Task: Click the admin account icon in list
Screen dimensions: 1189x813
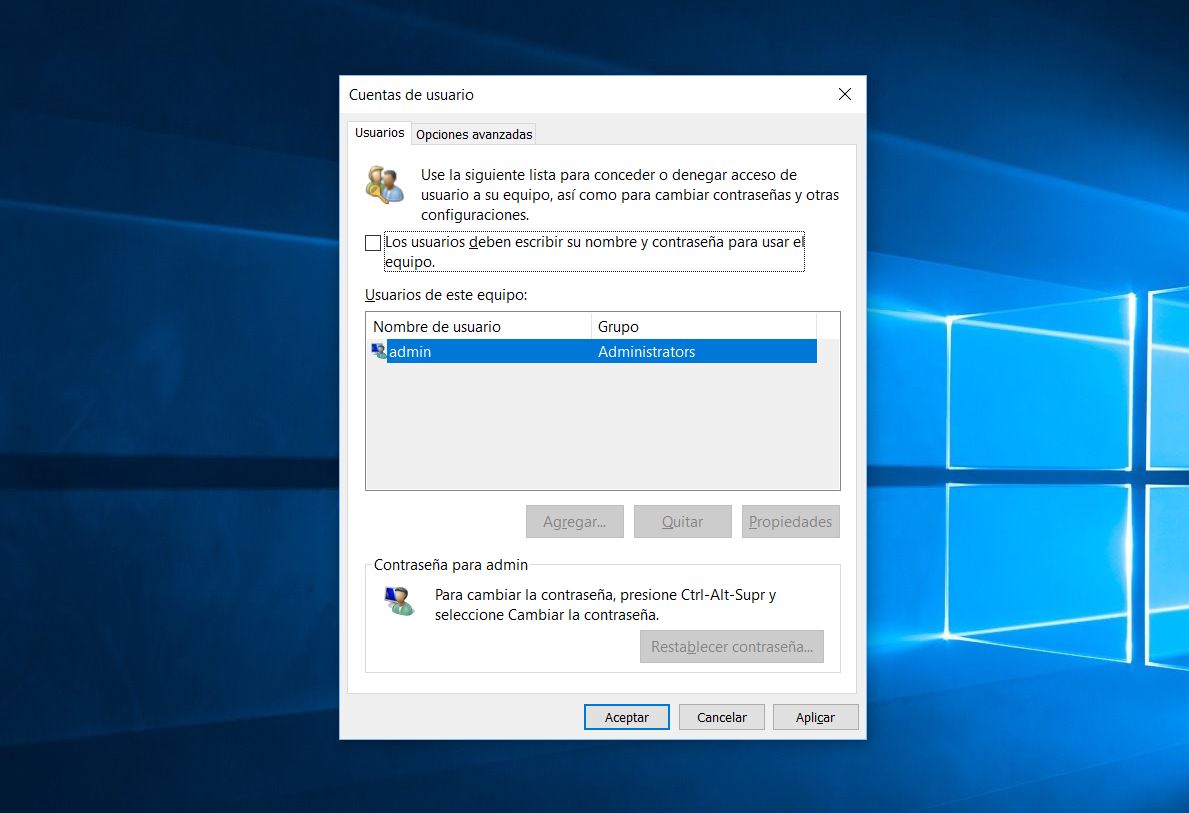Action: [x=378, y=351]
